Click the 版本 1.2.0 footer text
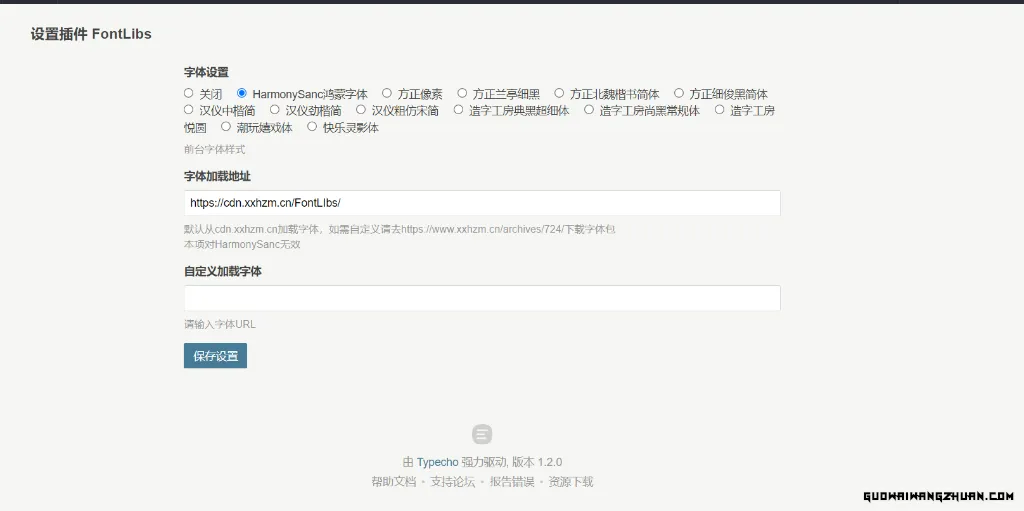1024x511 pixels. pyautogui.click(x=537, y=463)
